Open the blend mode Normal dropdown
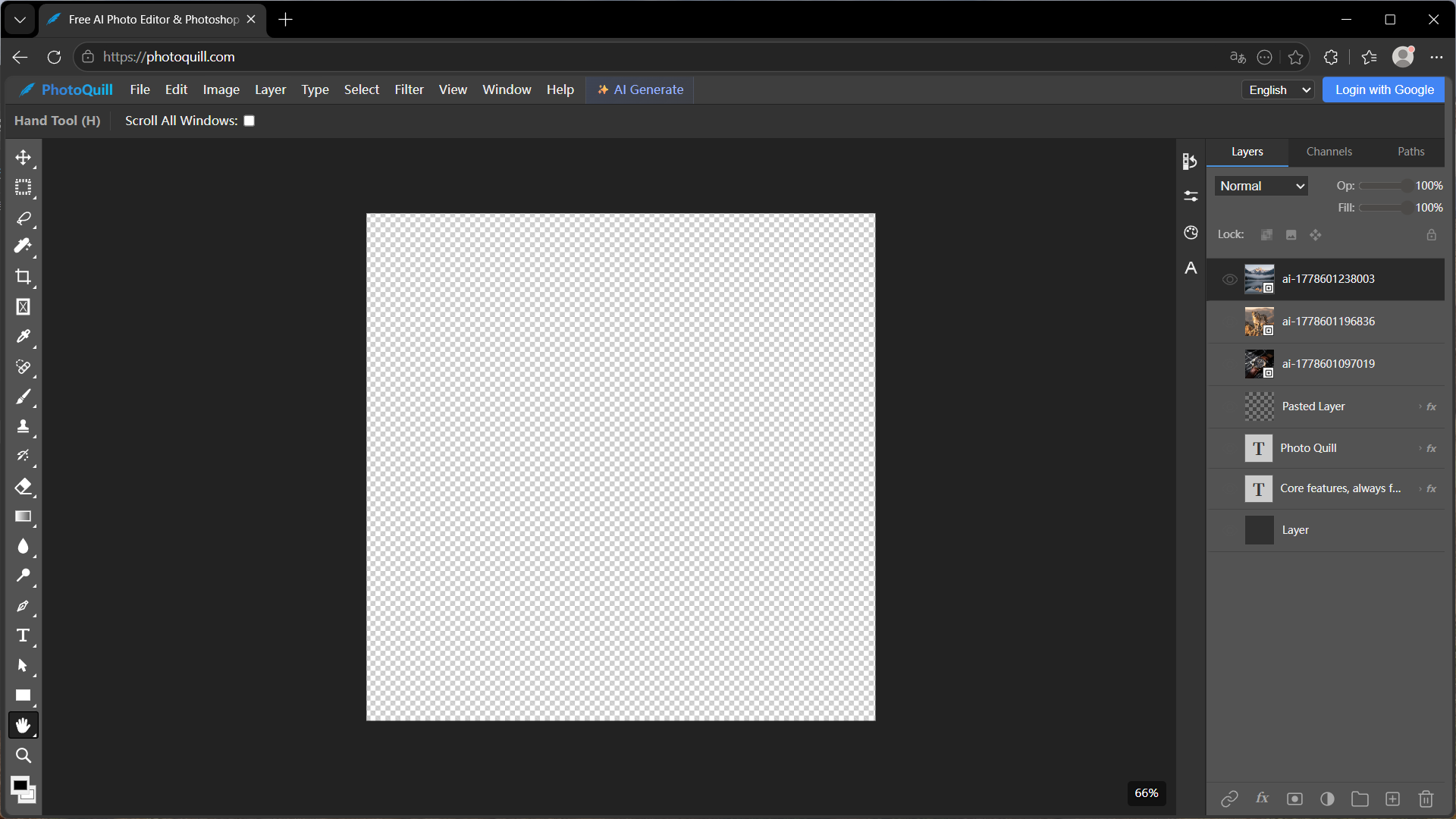 [x=1261, y=186]
